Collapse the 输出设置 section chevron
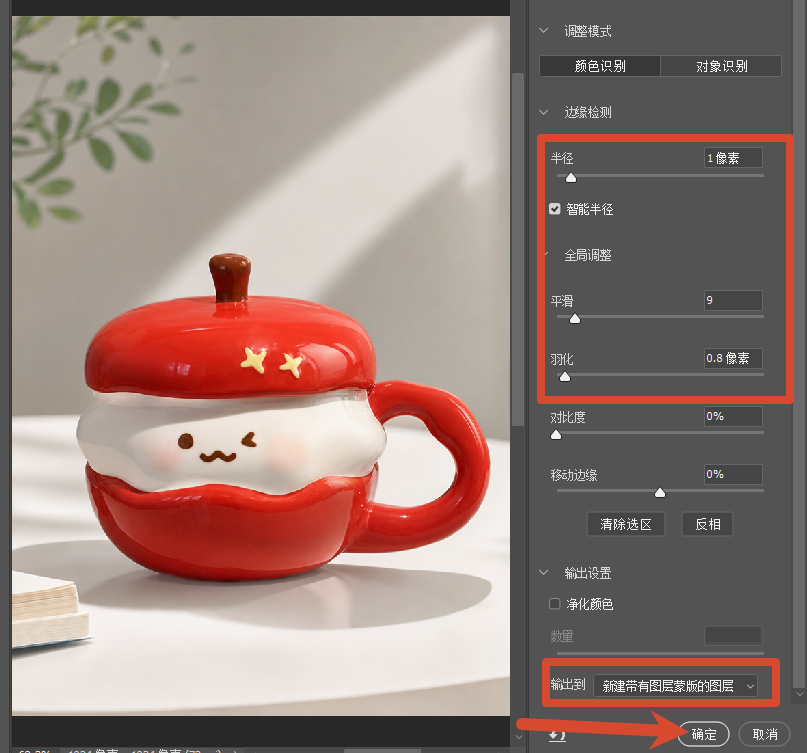This screenshot has width=807, height=753. click(543, 572)
